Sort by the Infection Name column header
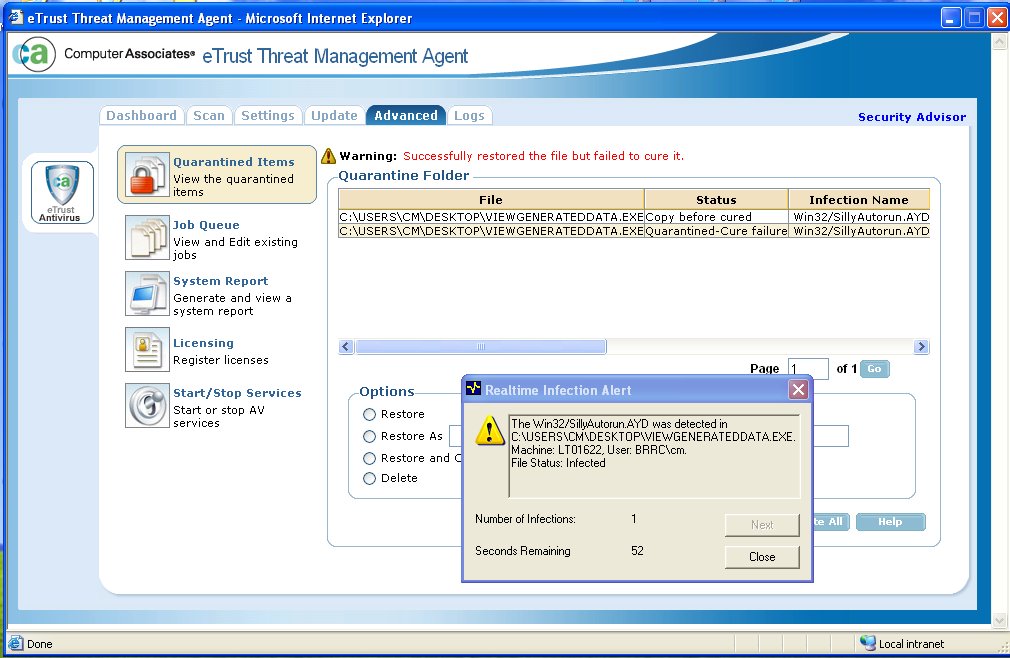Image resolution: width=1010 pixels, height=658 pixels. pyautogui.click(x=859, y=200)
